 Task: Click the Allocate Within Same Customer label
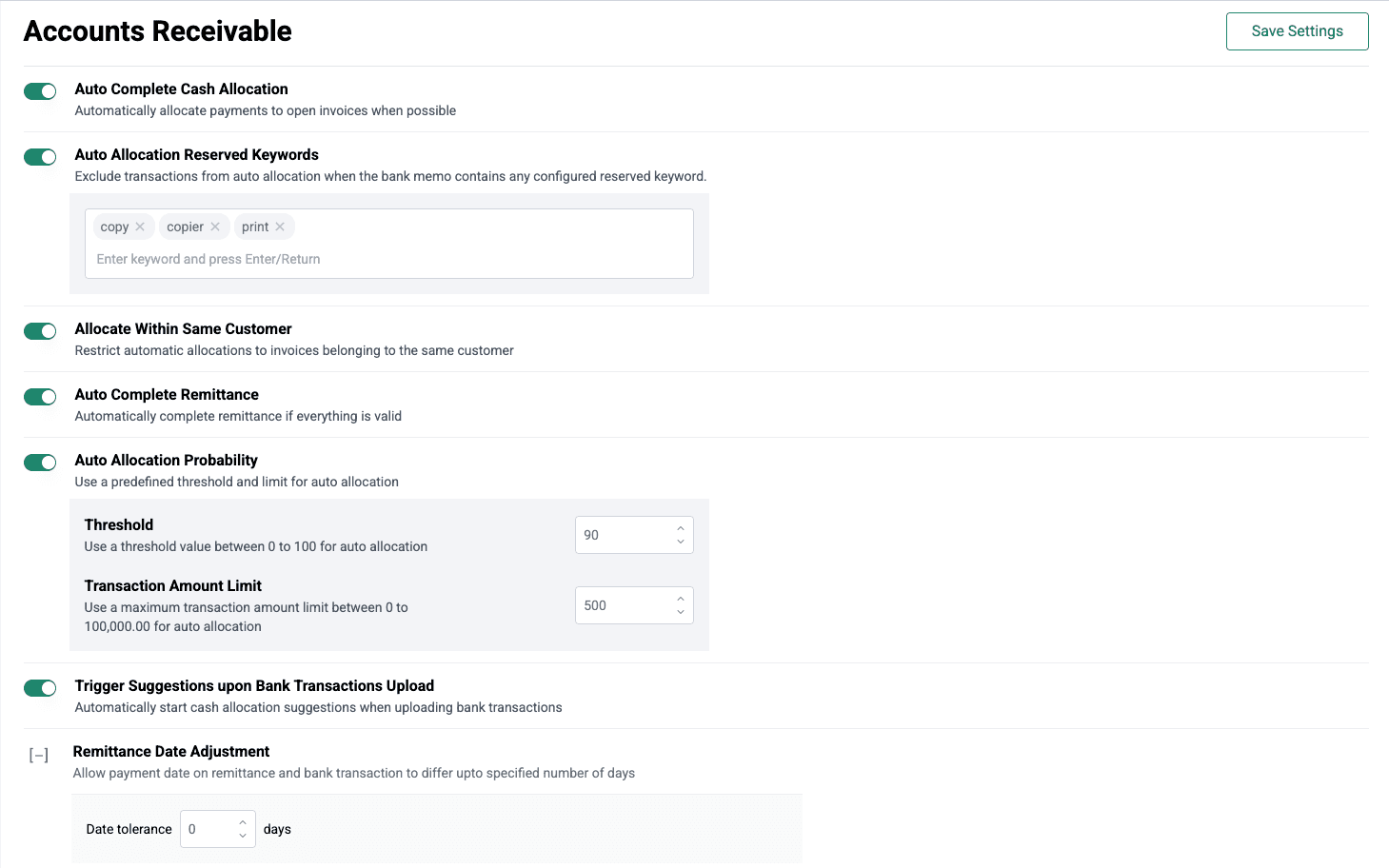coord(184,329)
